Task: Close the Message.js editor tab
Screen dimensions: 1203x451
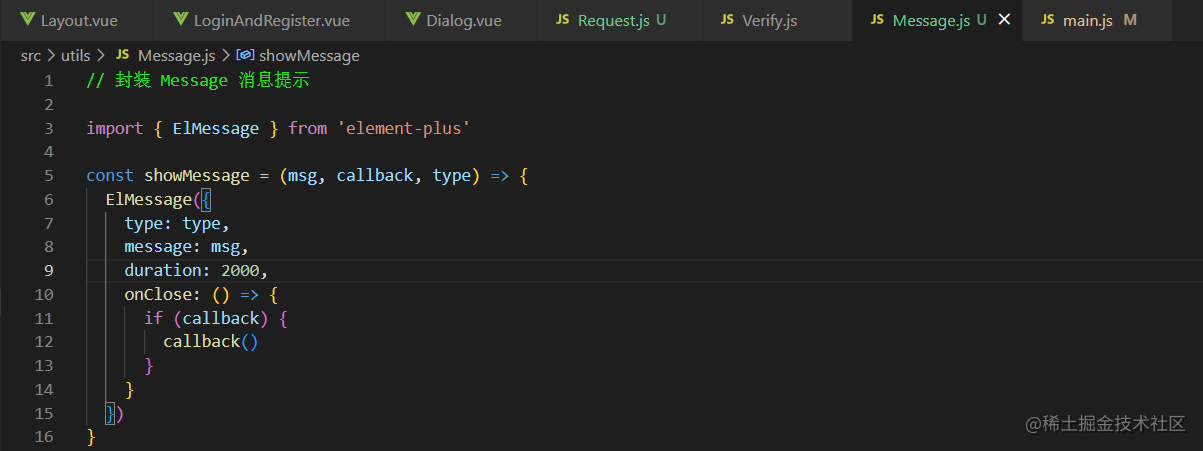Action: click(x=1005, y=20)
